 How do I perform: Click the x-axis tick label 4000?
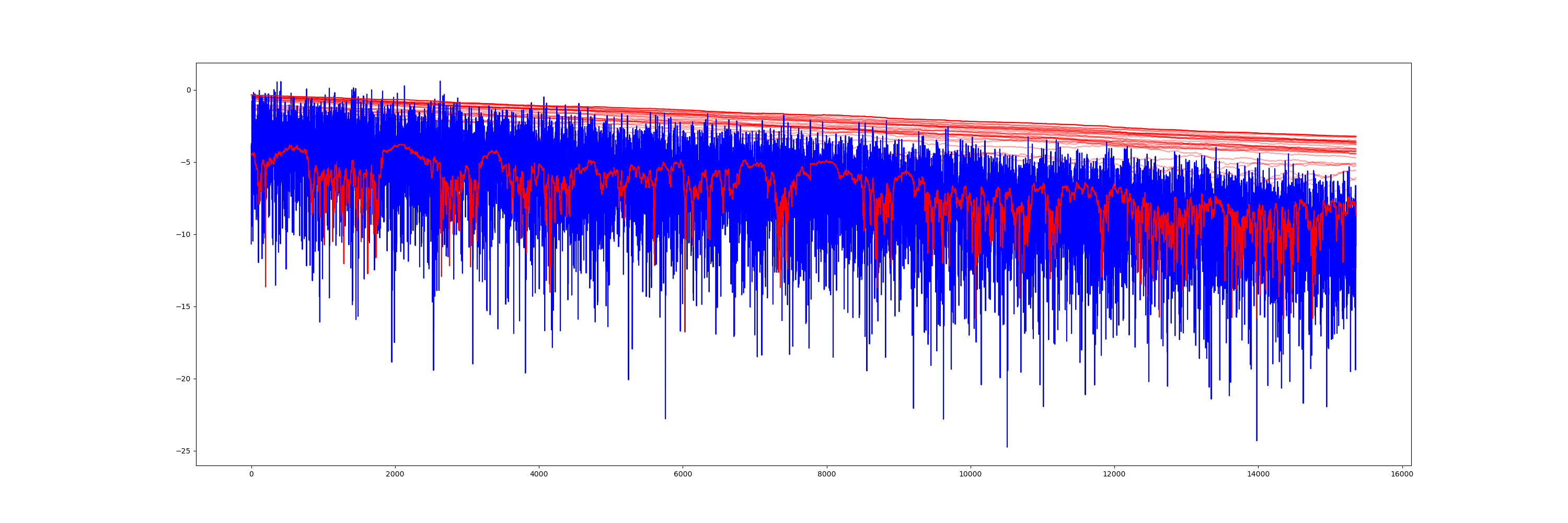click(x=539, y=474)
